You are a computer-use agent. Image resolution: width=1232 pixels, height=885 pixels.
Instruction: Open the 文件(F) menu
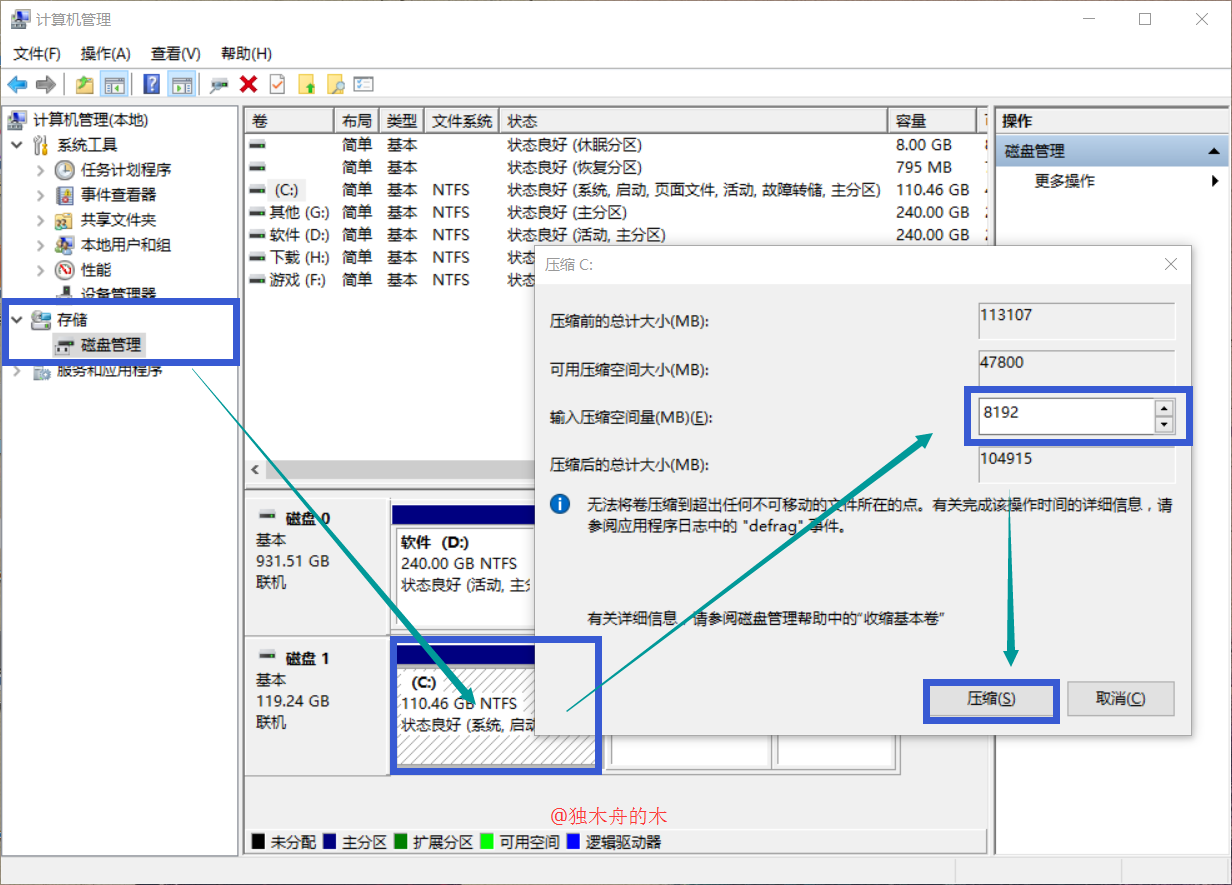coord(36,53)
